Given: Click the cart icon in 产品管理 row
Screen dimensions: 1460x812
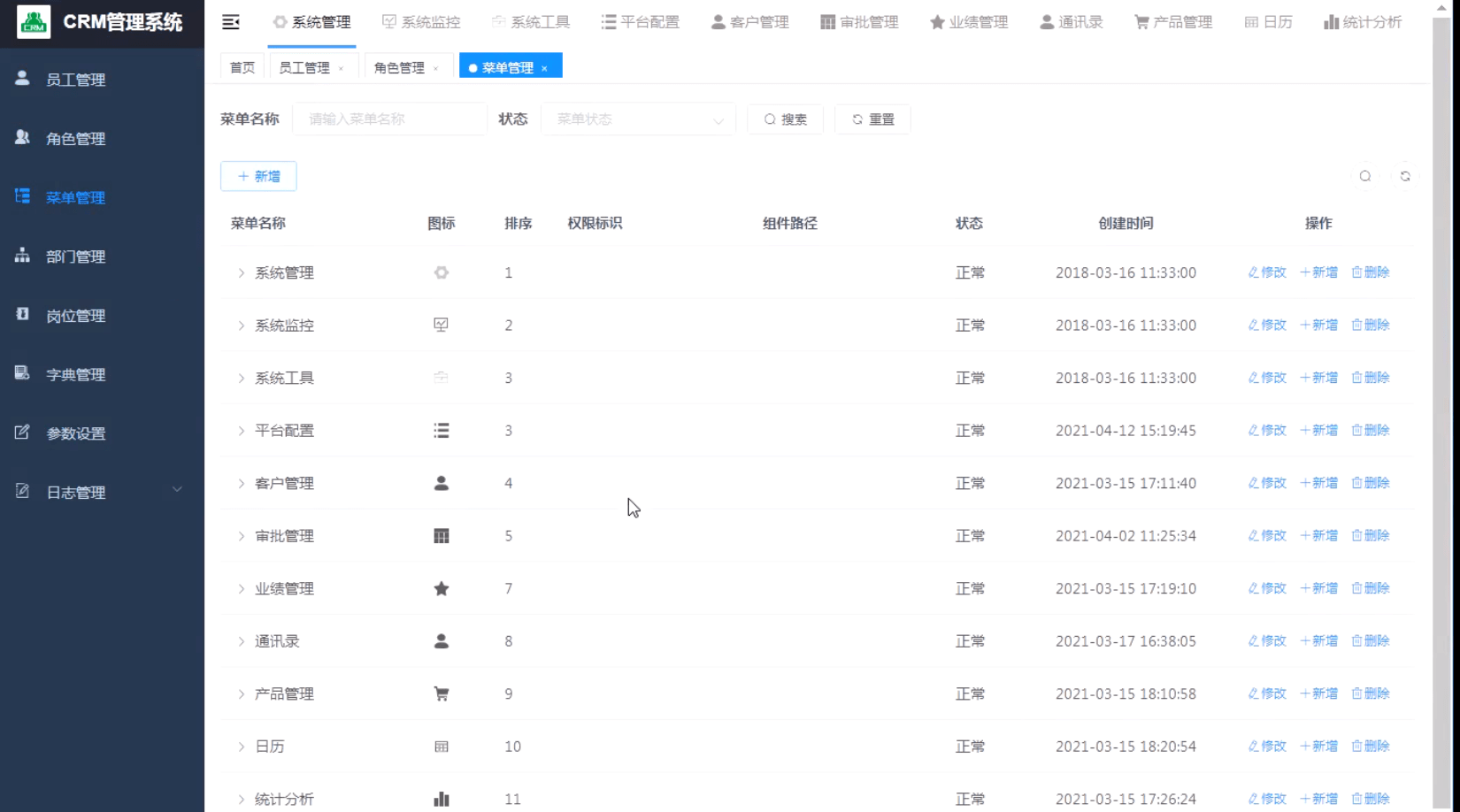Looking at the screenshot, I should pyautogui.click(x=442, y=693).
